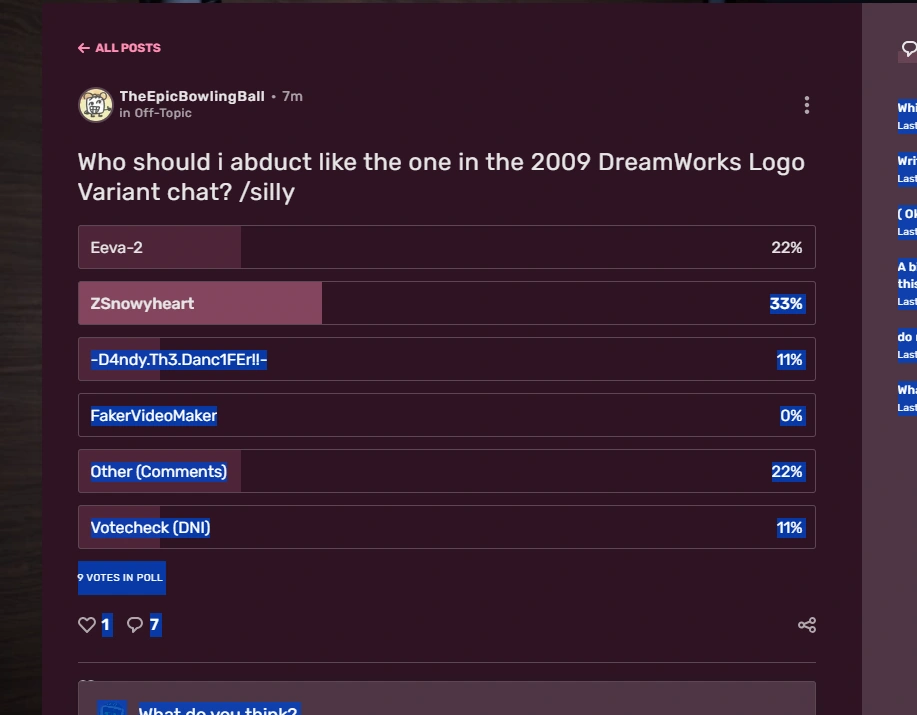The width and height of the screenshot is (917, 715).
Task: Click the 9 VOTES IN POLL label
Action: [121, 578]
